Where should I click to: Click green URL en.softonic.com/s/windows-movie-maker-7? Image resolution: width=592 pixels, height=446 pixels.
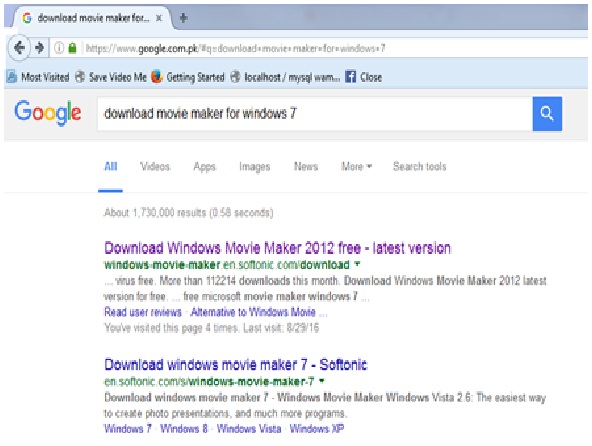209,382
